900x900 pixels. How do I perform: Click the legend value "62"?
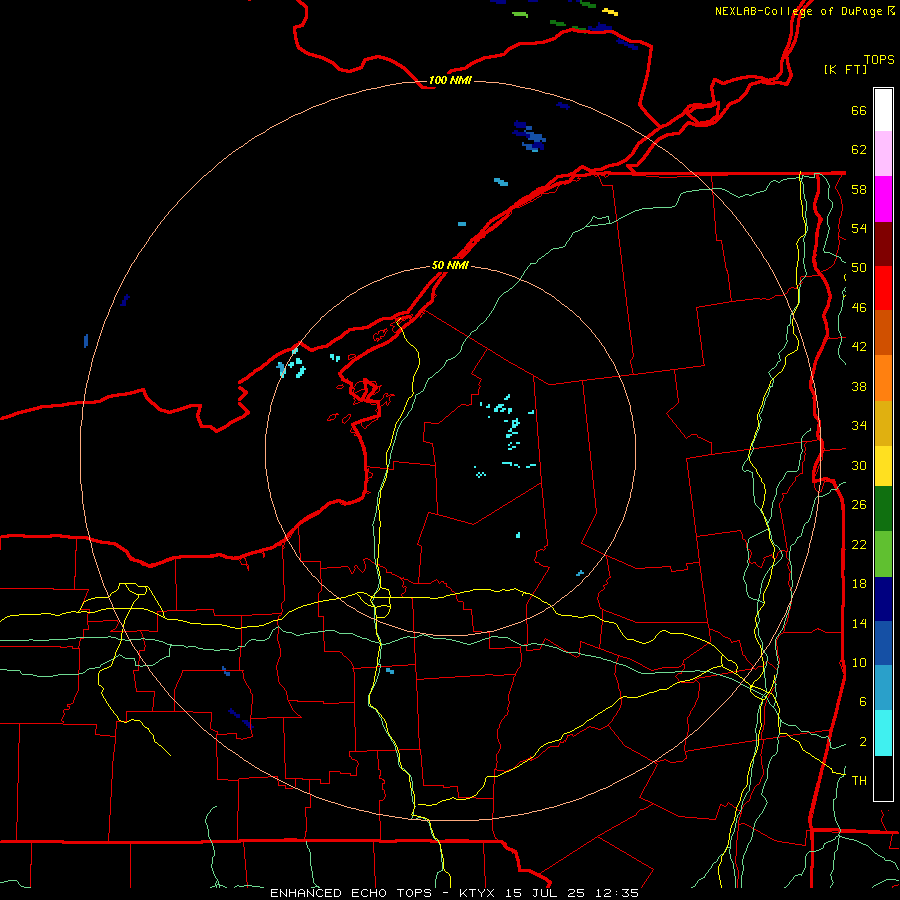pos(859,150)
